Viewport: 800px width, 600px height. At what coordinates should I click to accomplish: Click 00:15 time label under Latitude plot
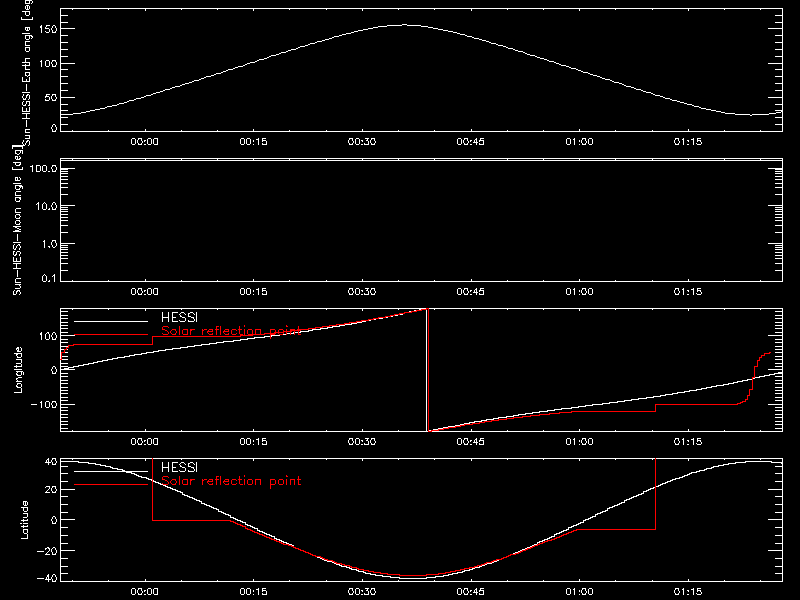(x=254, y=592)
